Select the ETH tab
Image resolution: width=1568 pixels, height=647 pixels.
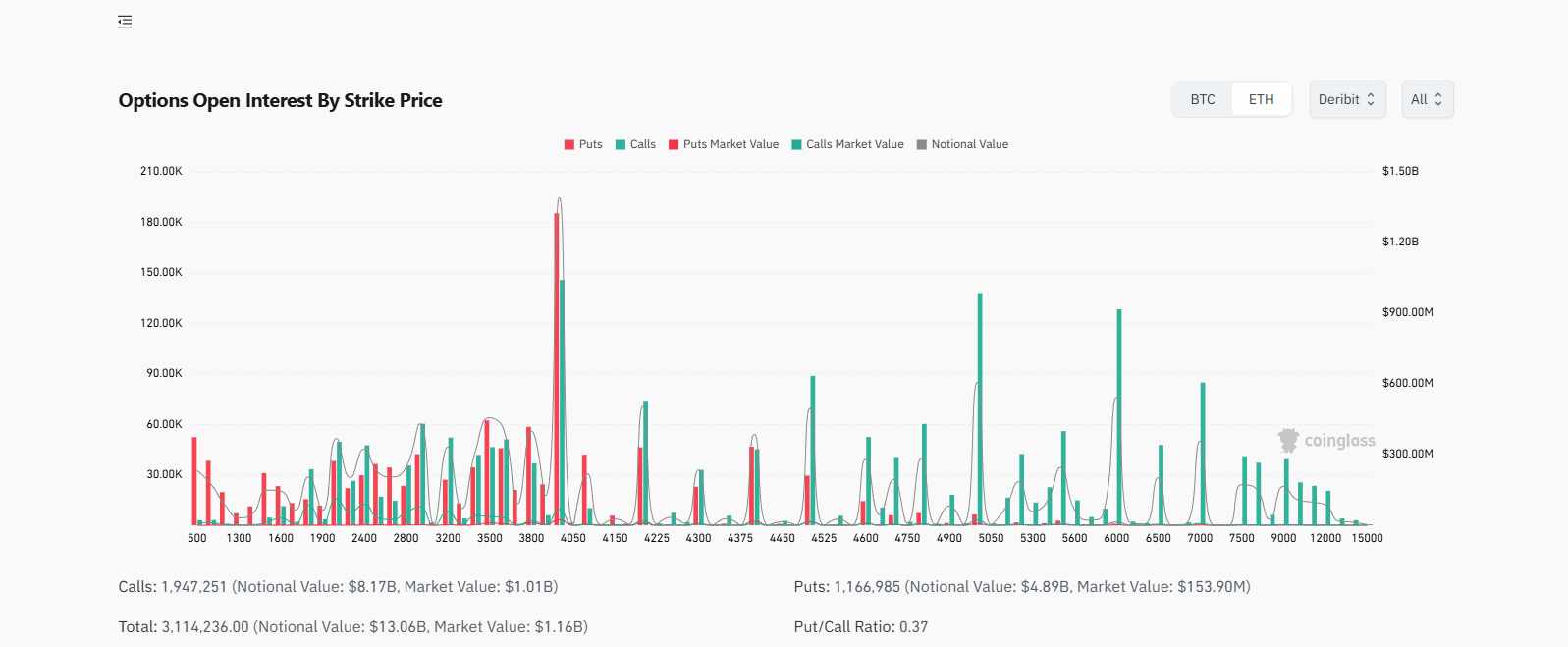click(1262, 99)
